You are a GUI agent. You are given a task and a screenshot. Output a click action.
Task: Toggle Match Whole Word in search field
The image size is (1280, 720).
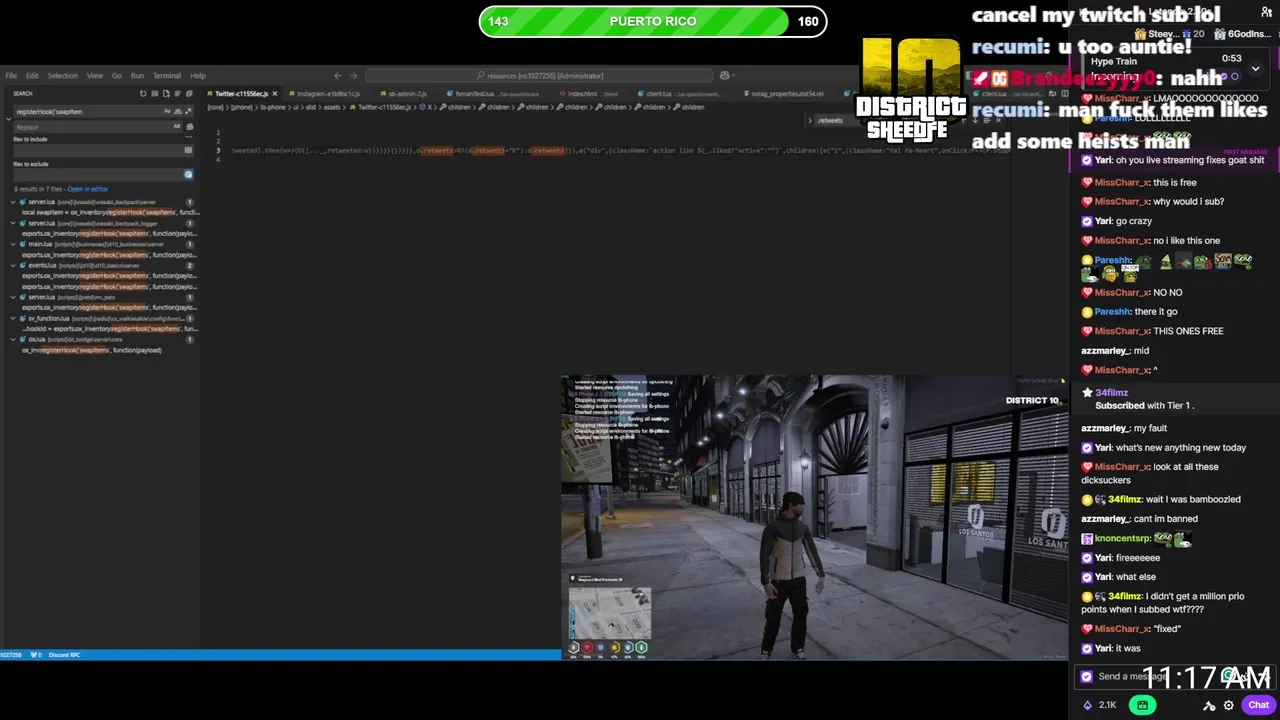178,111
